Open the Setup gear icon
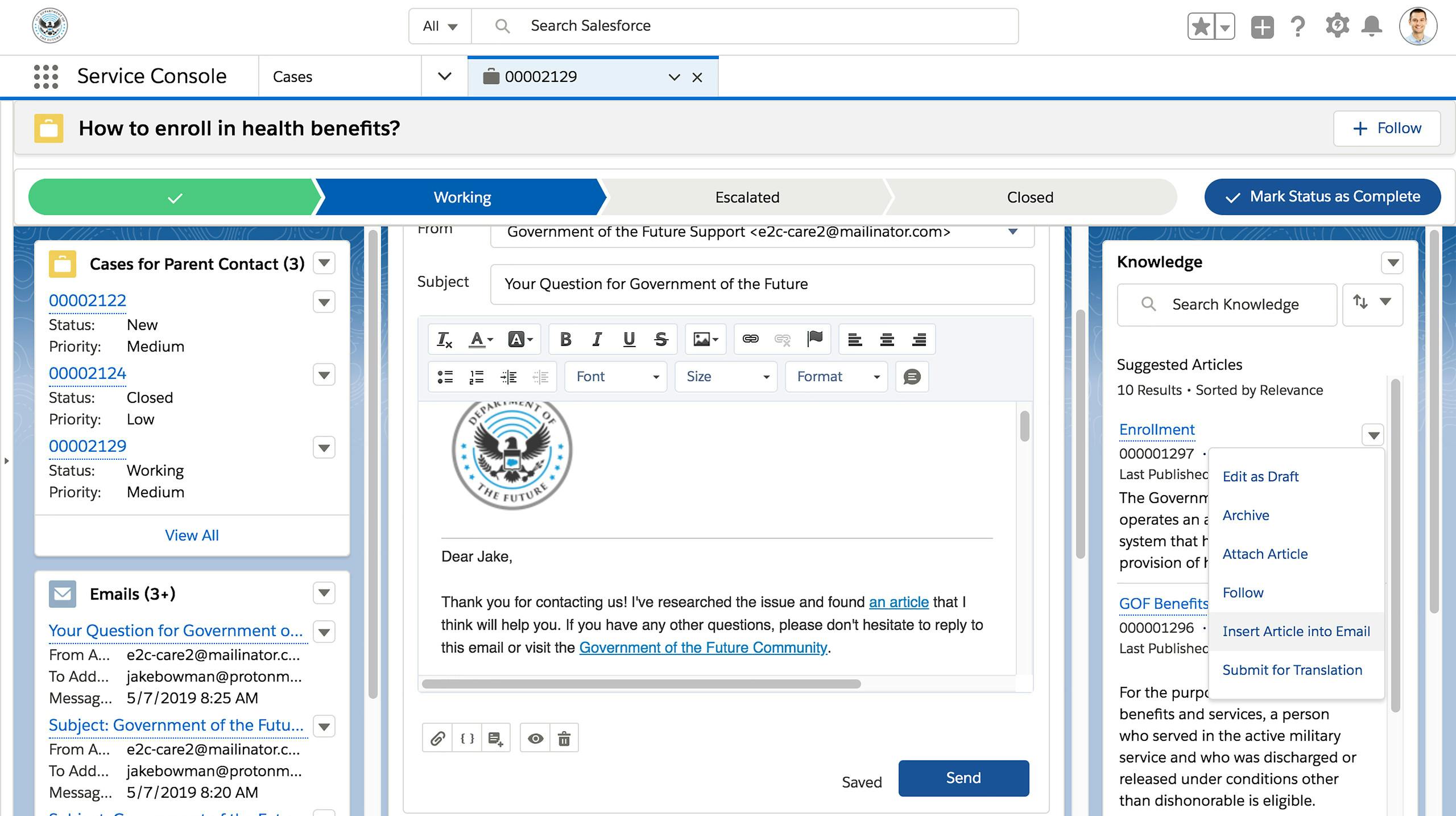The height and width of the screenshot is (816, 1456). pyautogui.click(x=1337, y=26)
